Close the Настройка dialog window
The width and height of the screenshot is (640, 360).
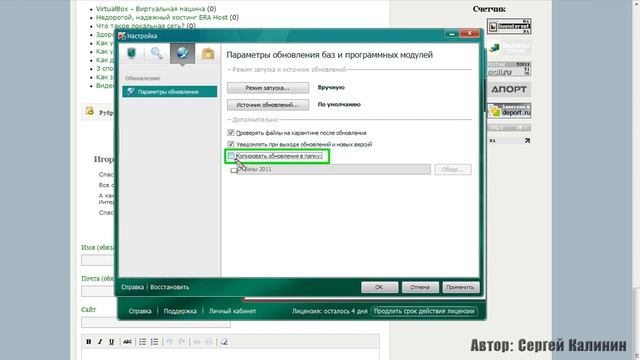tap(470, 33)
